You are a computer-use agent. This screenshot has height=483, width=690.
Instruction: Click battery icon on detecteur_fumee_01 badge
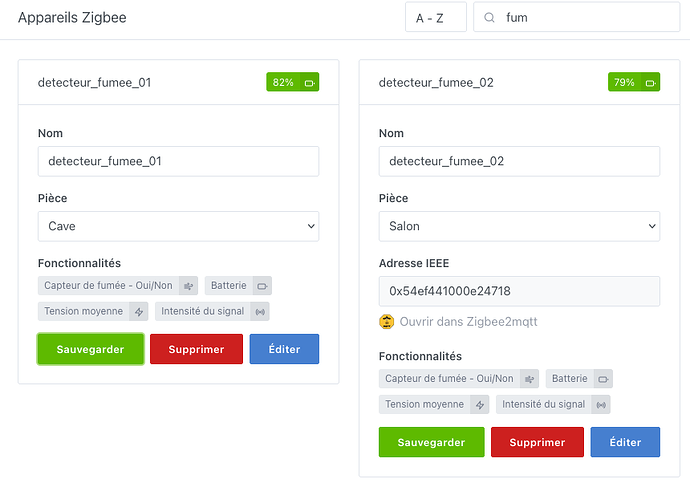[310, 83]
